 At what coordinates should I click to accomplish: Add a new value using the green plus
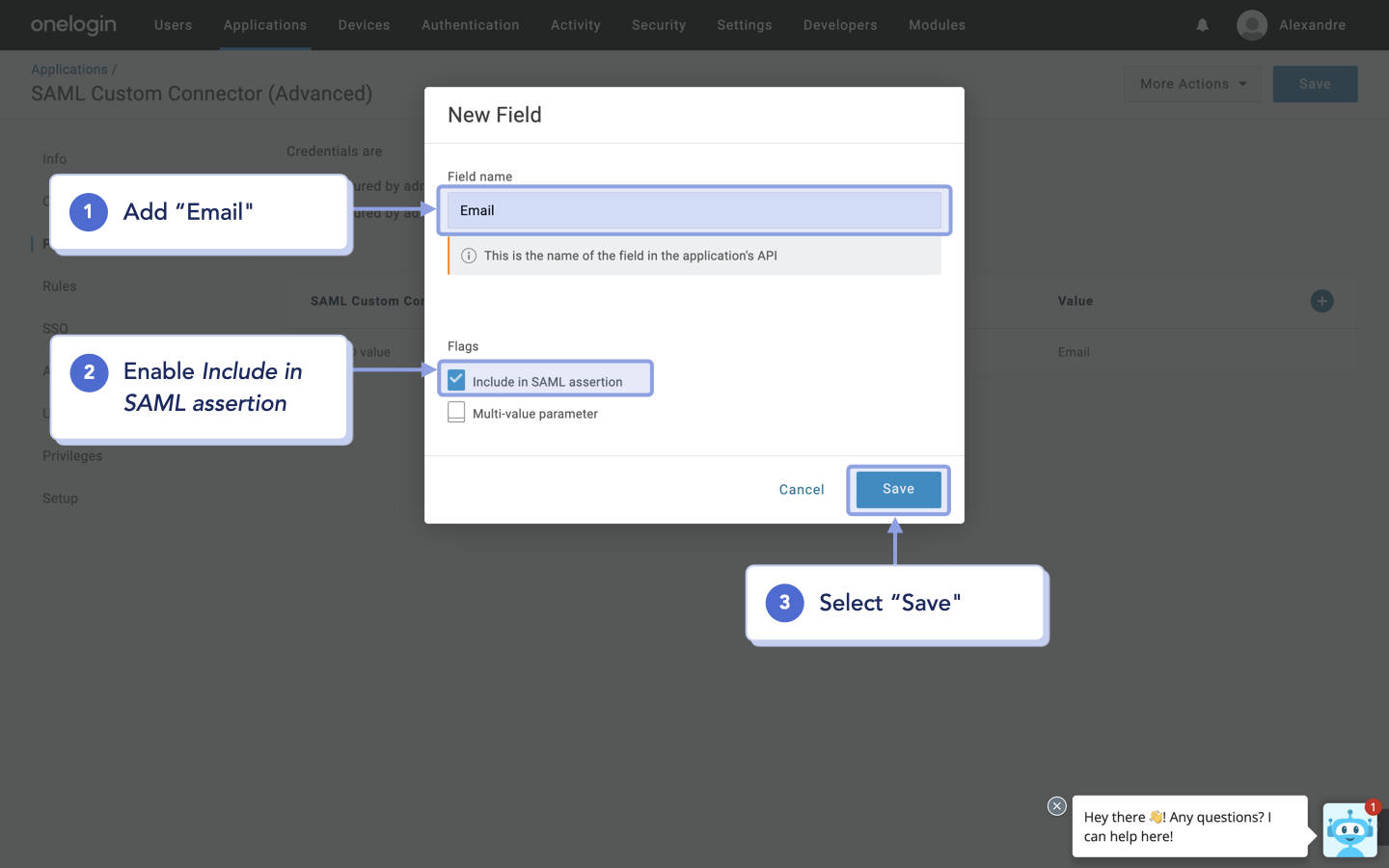pyautogui.click(x=1321, y=301)
